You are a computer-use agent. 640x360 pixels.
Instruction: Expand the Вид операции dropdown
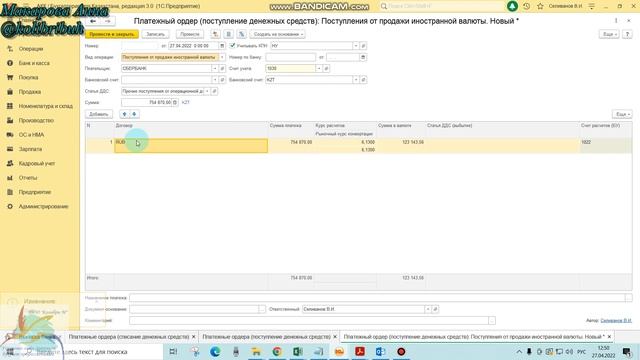(x=222, y=57)
